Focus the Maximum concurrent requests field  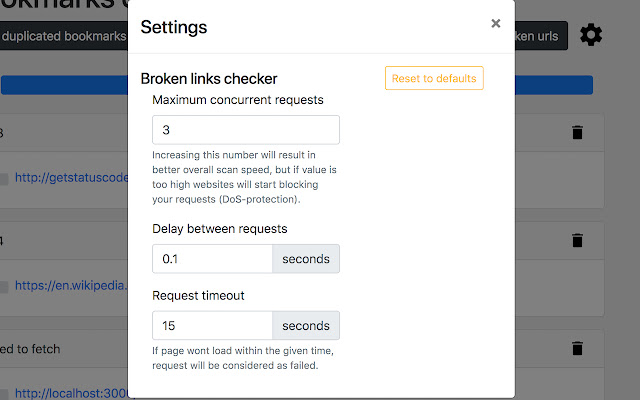(x=245, y=130)
